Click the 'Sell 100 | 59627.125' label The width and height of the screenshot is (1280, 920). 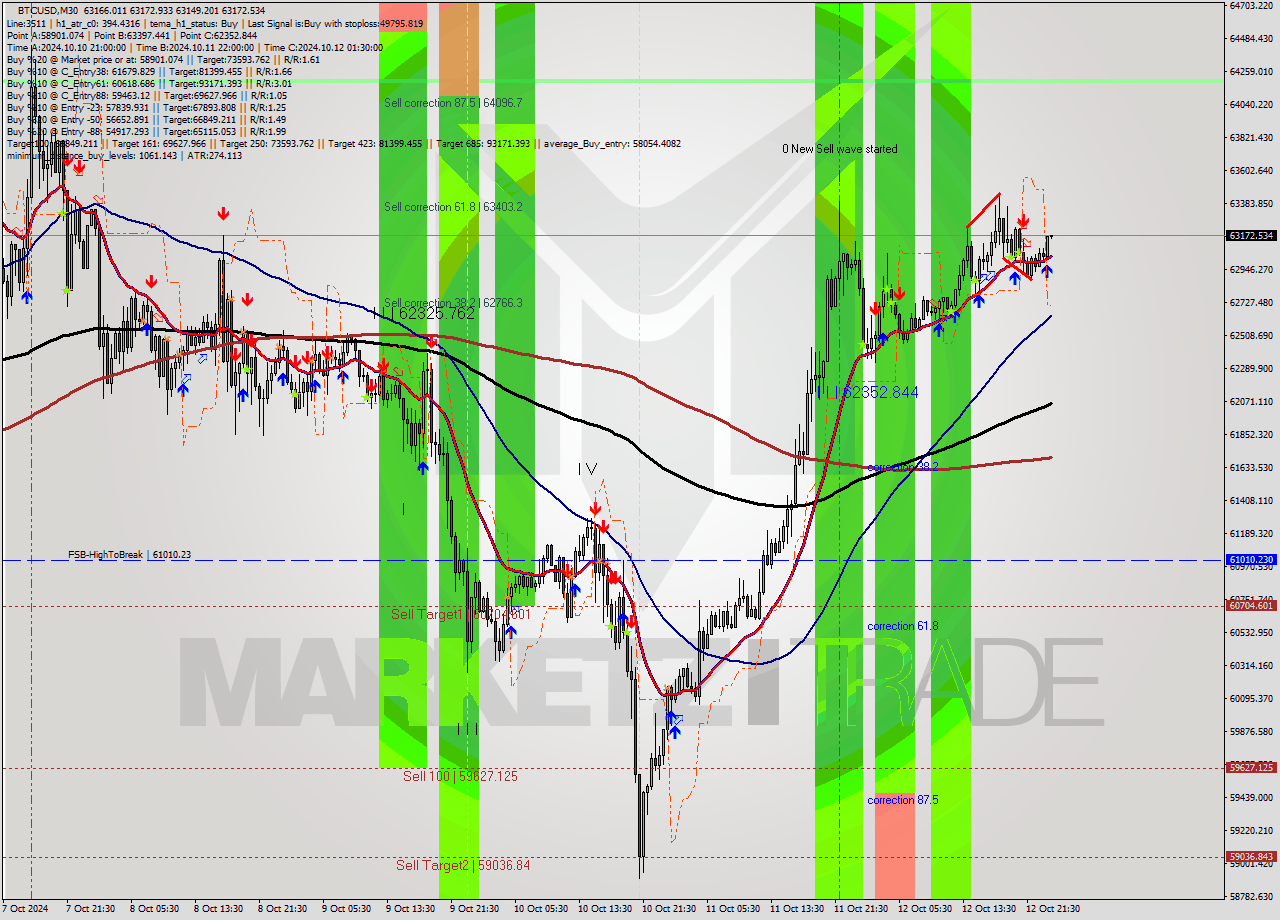coord(460,776)
